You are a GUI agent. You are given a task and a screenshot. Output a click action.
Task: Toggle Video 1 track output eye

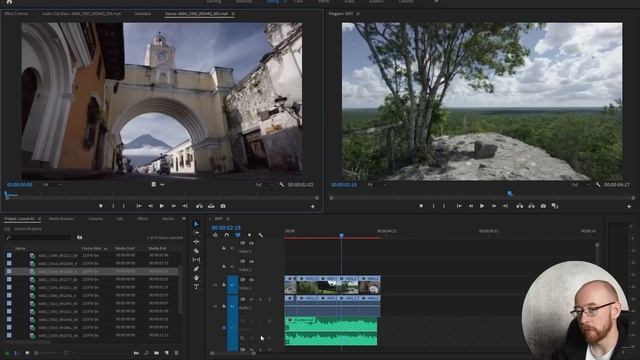point(251,280)
